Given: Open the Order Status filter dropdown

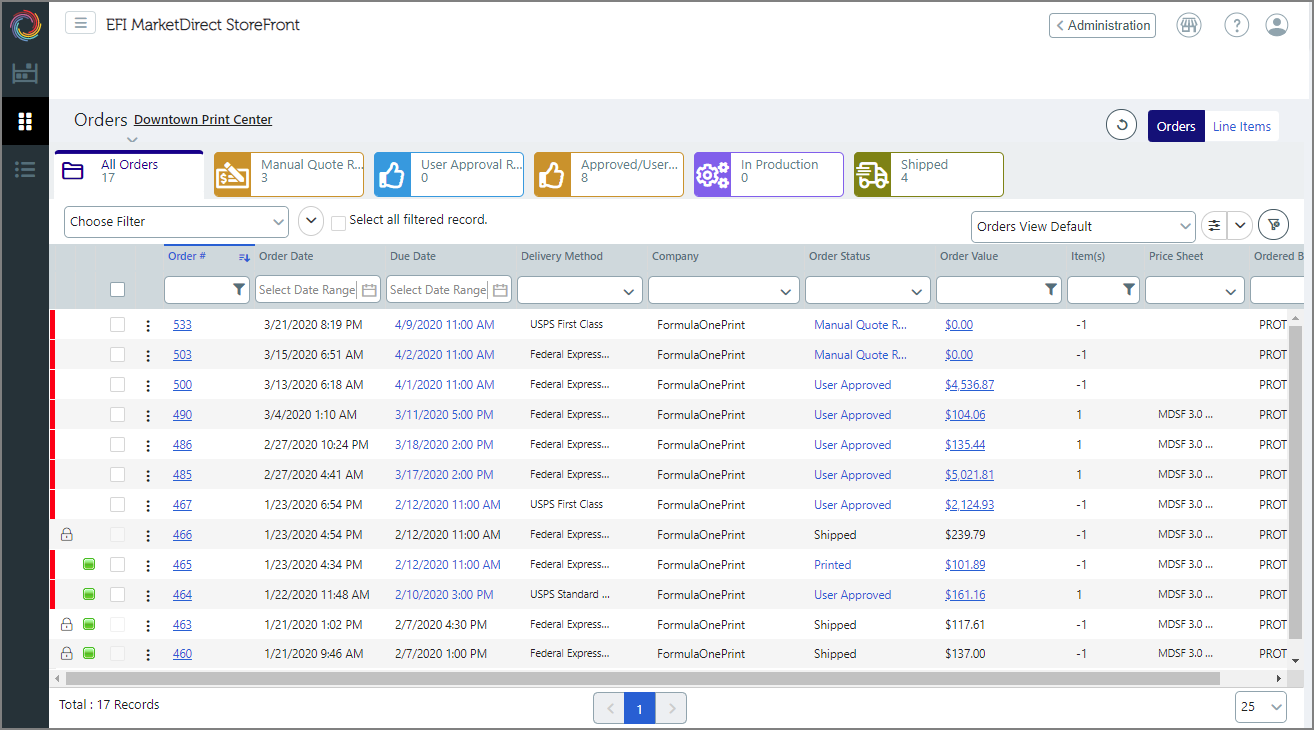Looking at the screenshot, I should pos(868,290).
